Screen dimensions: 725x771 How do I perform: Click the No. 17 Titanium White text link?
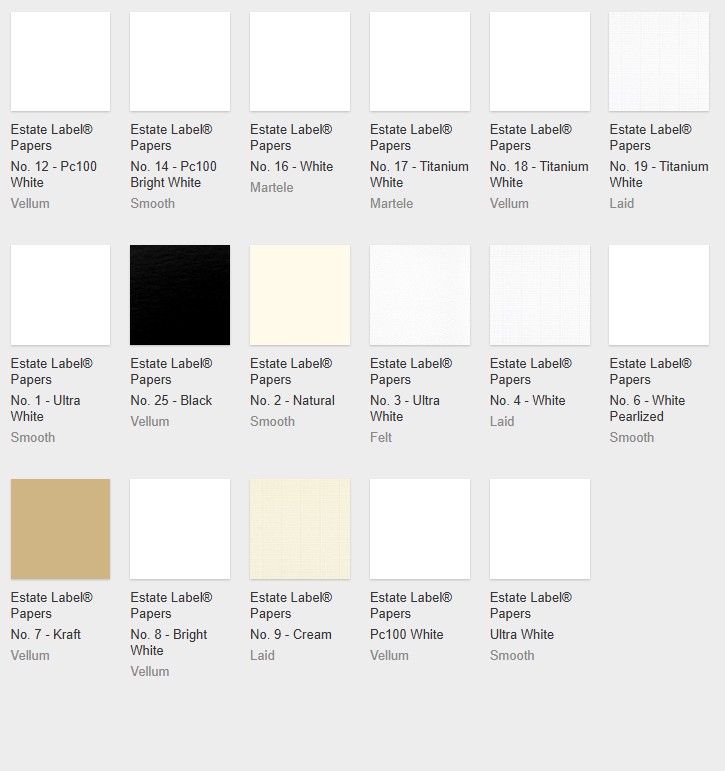(x=419, y=174)
